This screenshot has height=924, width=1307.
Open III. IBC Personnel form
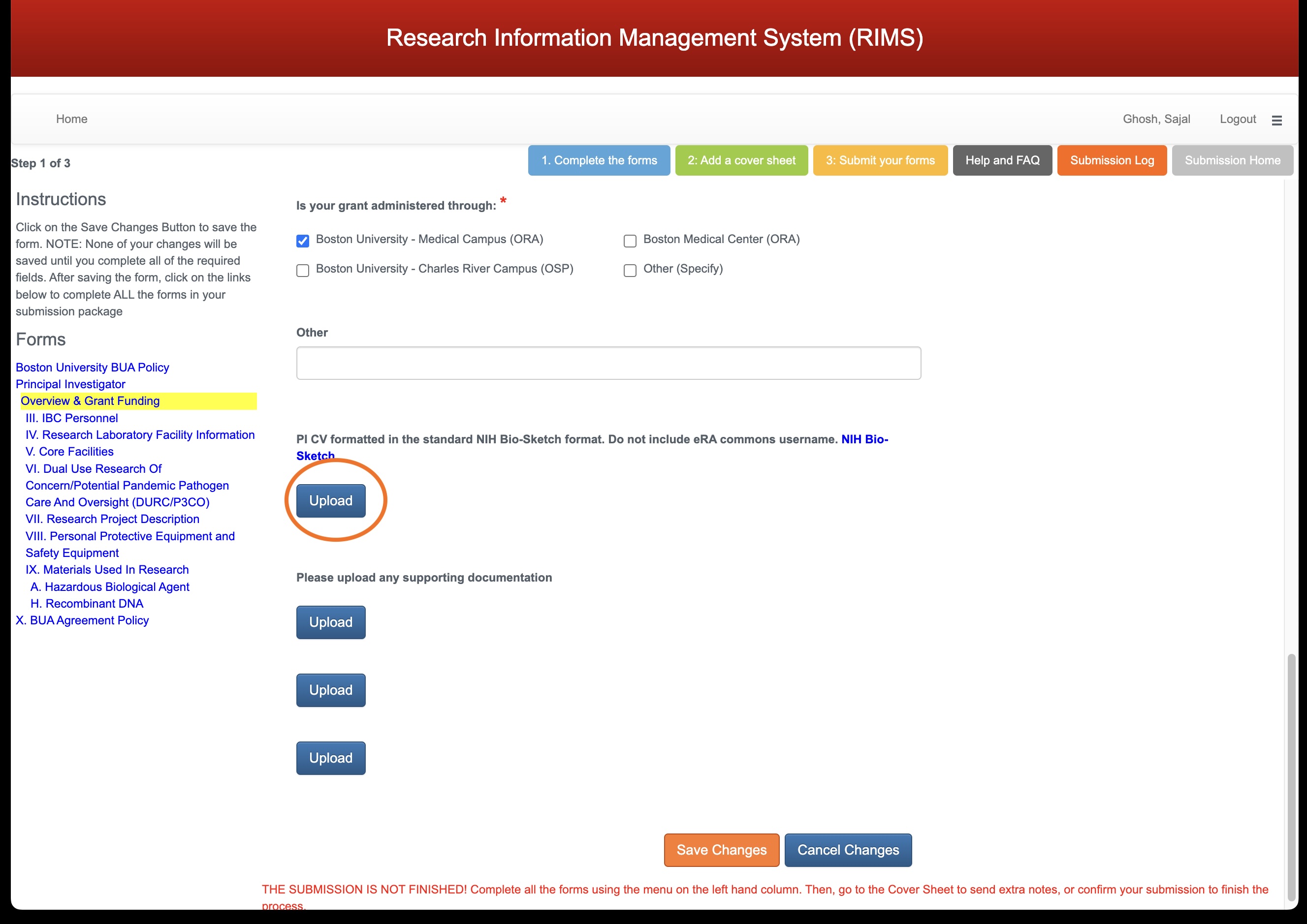pyautogui.click(x=72, y=418)
